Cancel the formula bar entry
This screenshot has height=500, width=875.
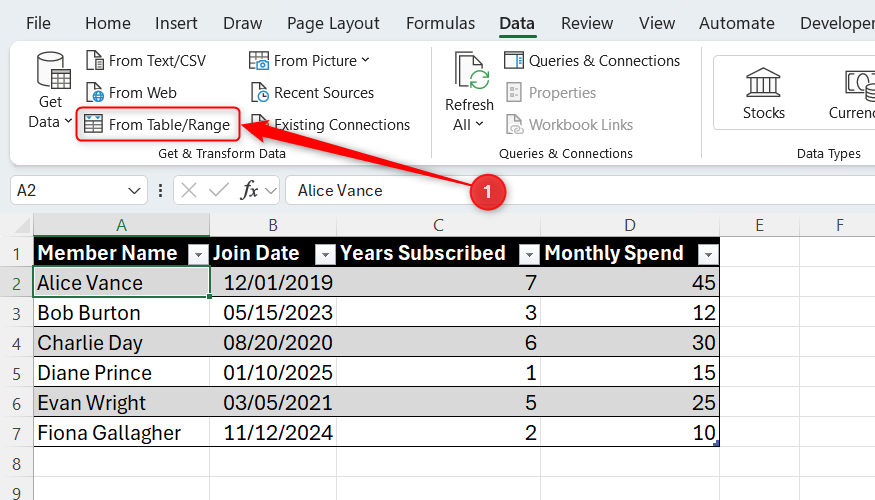point(189,191)
